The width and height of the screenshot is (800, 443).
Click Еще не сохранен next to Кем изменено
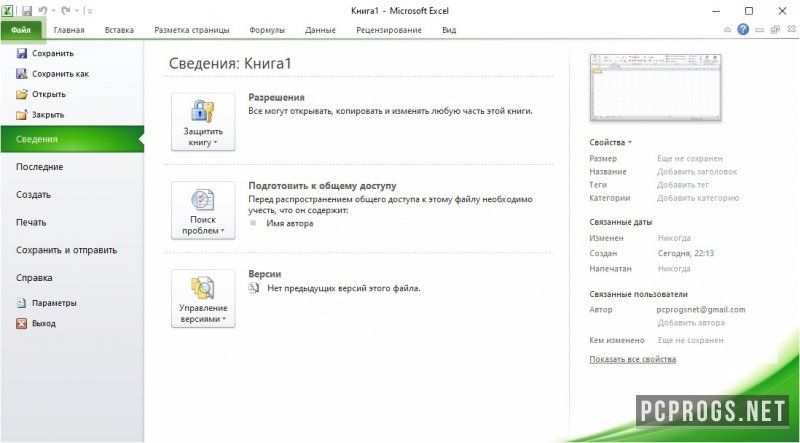(x=690, y=340)
